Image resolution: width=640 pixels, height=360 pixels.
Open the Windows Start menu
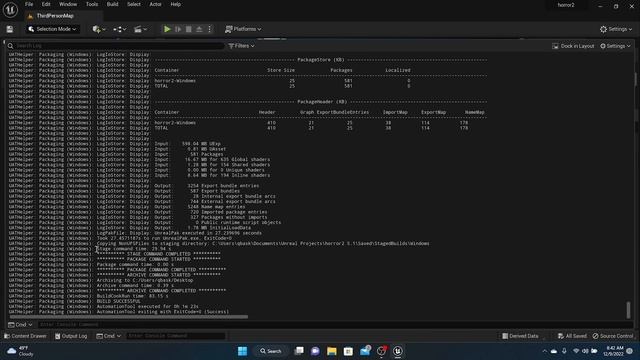[x=242, y=351]
